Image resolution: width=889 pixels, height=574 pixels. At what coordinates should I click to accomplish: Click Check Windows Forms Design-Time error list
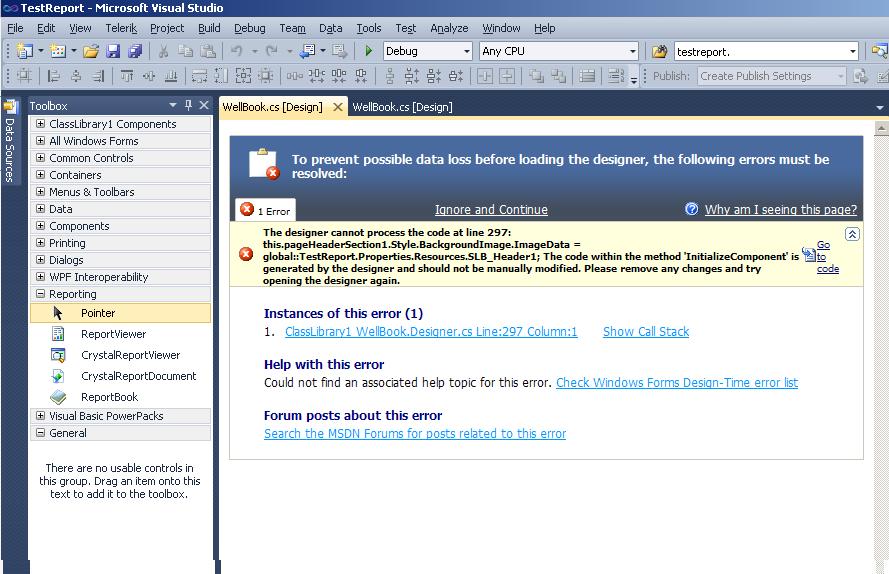[677, 383]
